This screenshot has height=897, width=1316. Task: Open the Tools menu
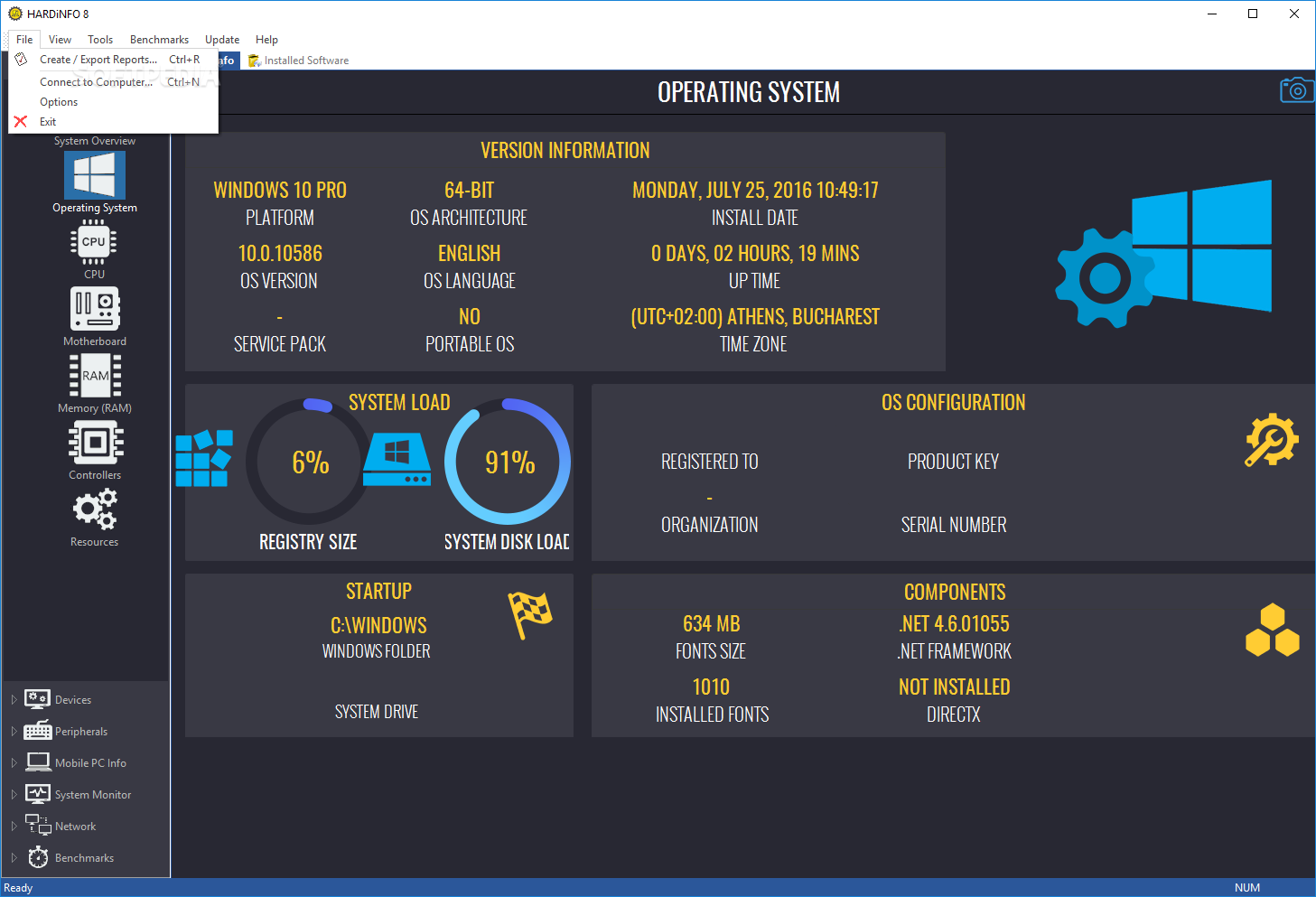pyautogui.click(x=100, y=40)
